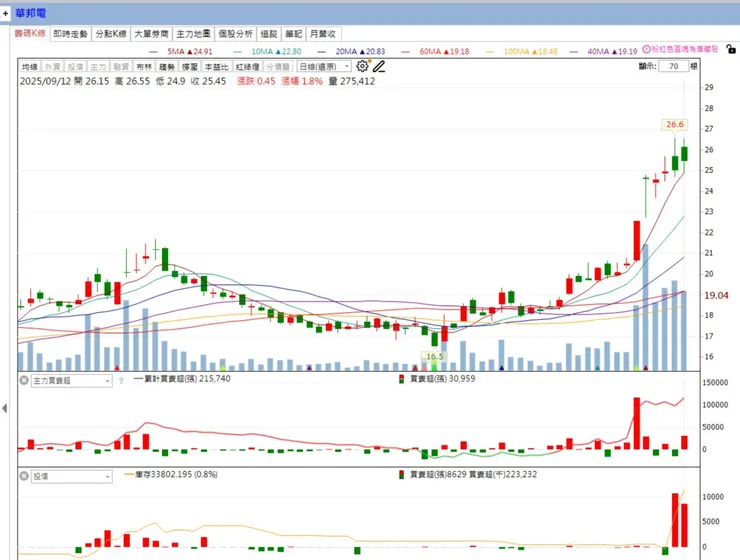Click the 100MA 18.48 legend entry
Screen dimensions: 740x560
tap(522, 51)
